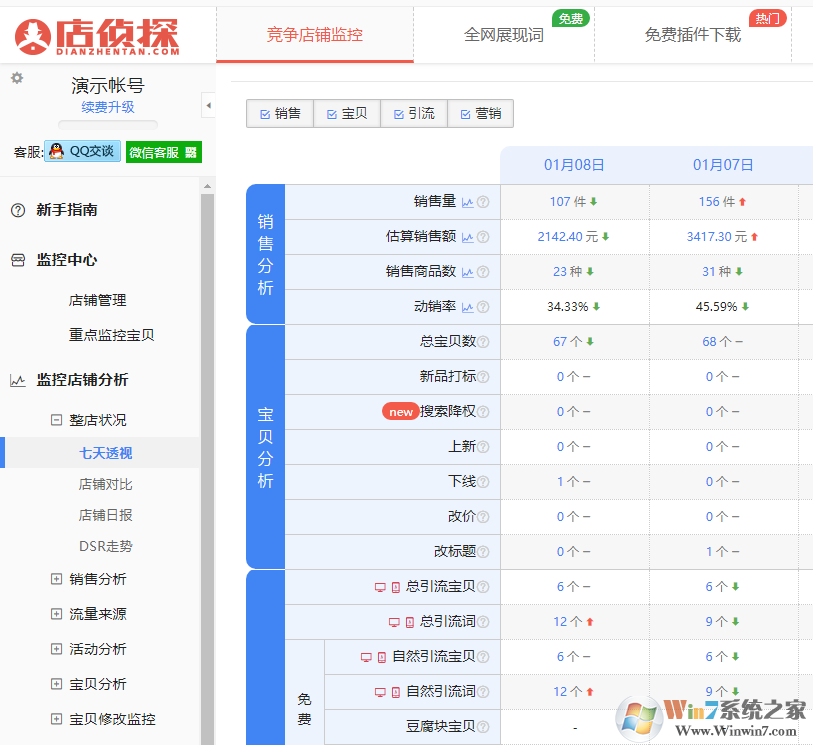Switch to the 全网展现词 tab
Image resolution: width=813 pixels, height=745 pixels.
(x=505, y=34)
